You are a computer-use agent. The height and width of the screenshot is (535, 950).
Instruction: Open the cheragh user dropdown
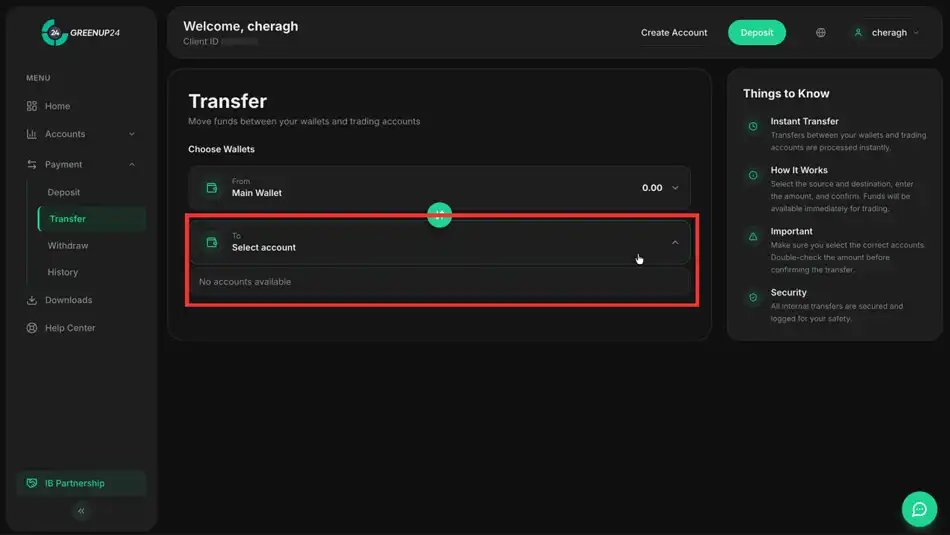tap(886, 33)
